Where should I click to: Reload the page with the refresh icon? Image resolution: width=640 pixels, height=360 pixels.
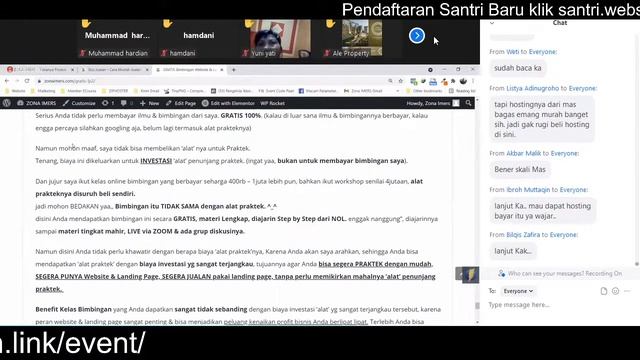(x=27, y=81)
